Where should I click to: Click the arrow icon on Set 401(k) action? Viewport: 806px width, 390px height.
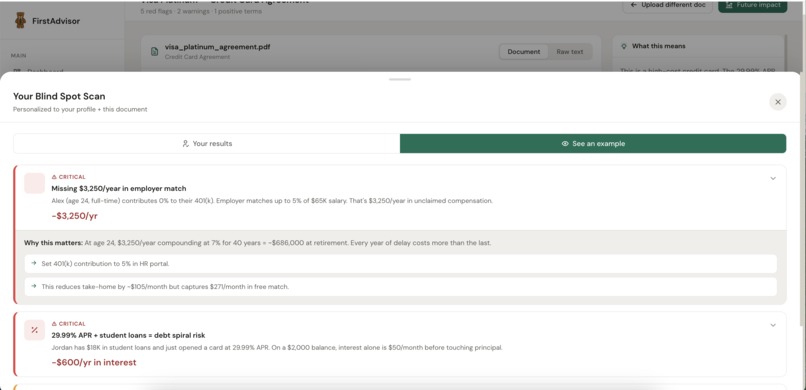pyautogui.click(x=34, y=263)
